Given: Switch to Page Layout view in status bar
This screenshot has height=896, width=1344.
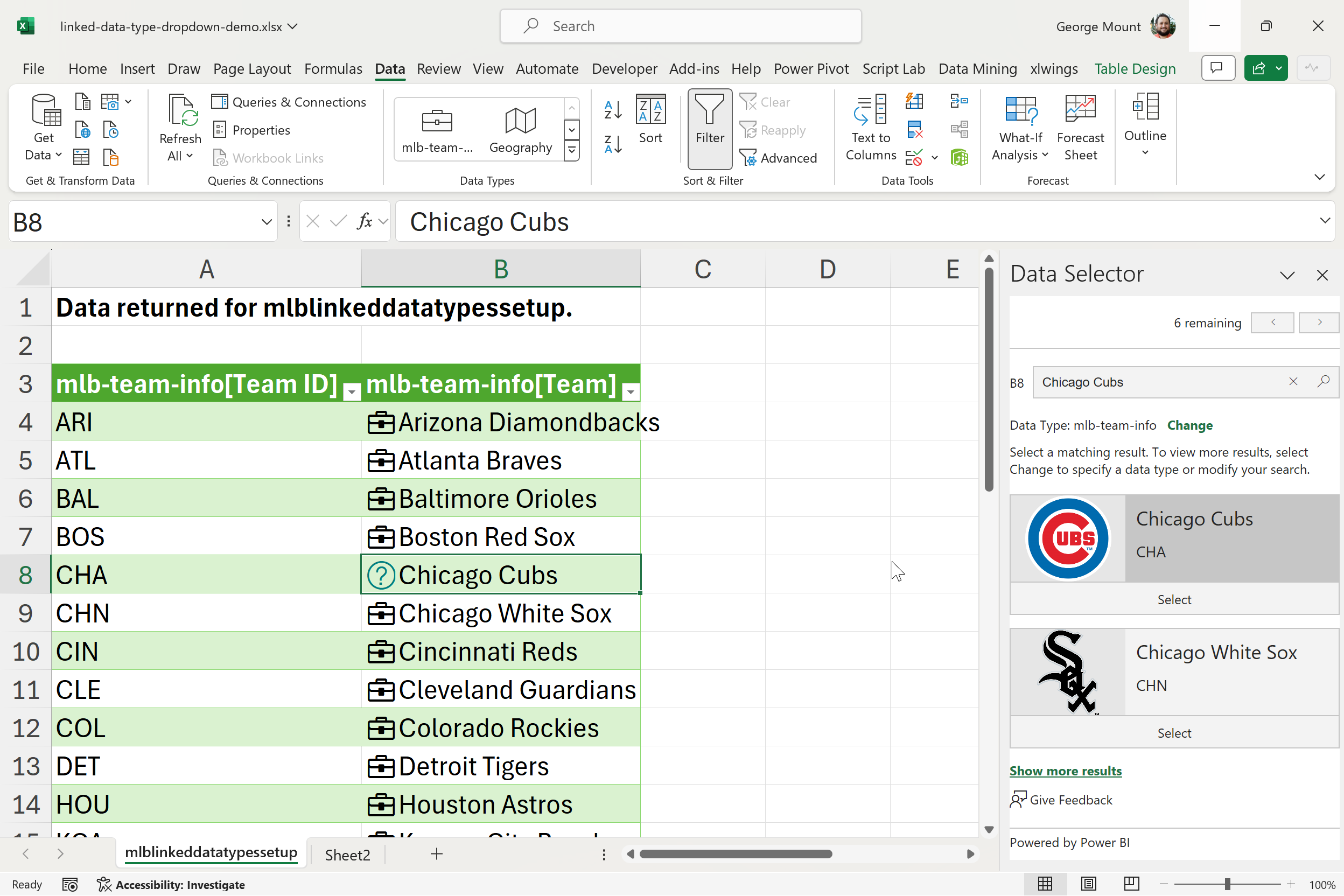Looking at the screenshot, I should click(1088, 884).
